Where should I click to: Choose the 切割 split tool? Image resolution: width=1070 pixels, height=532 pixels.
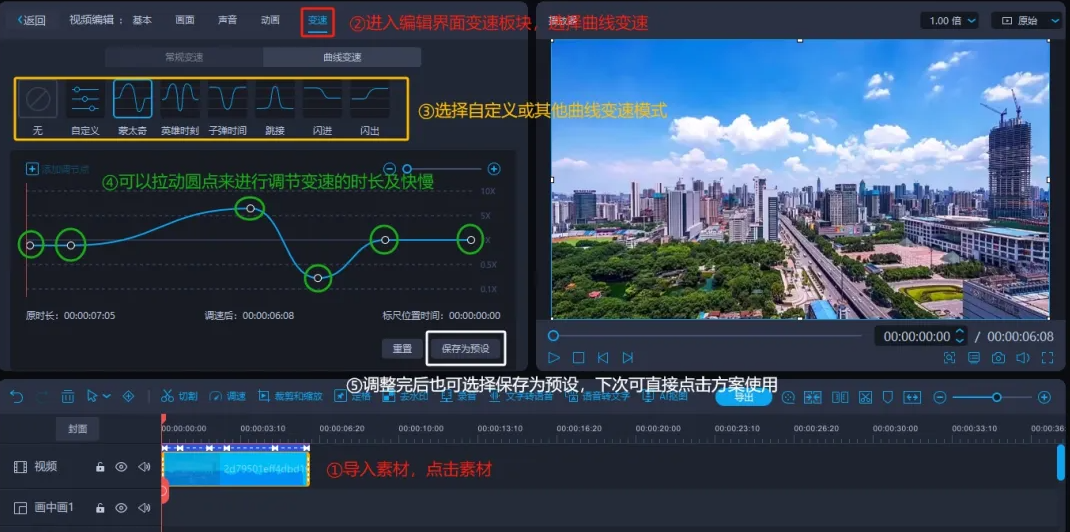[179, 396]
